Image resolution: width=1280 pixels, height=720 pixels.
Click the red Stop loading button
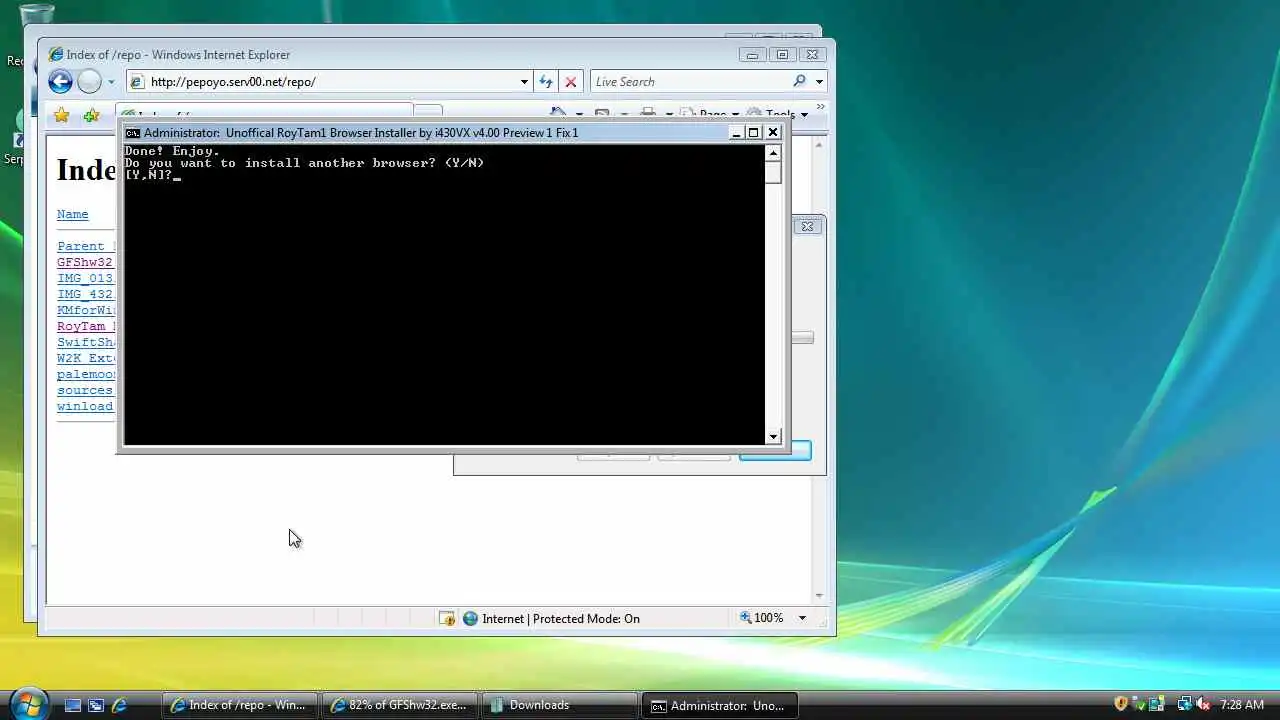click(x=570, y=82)
